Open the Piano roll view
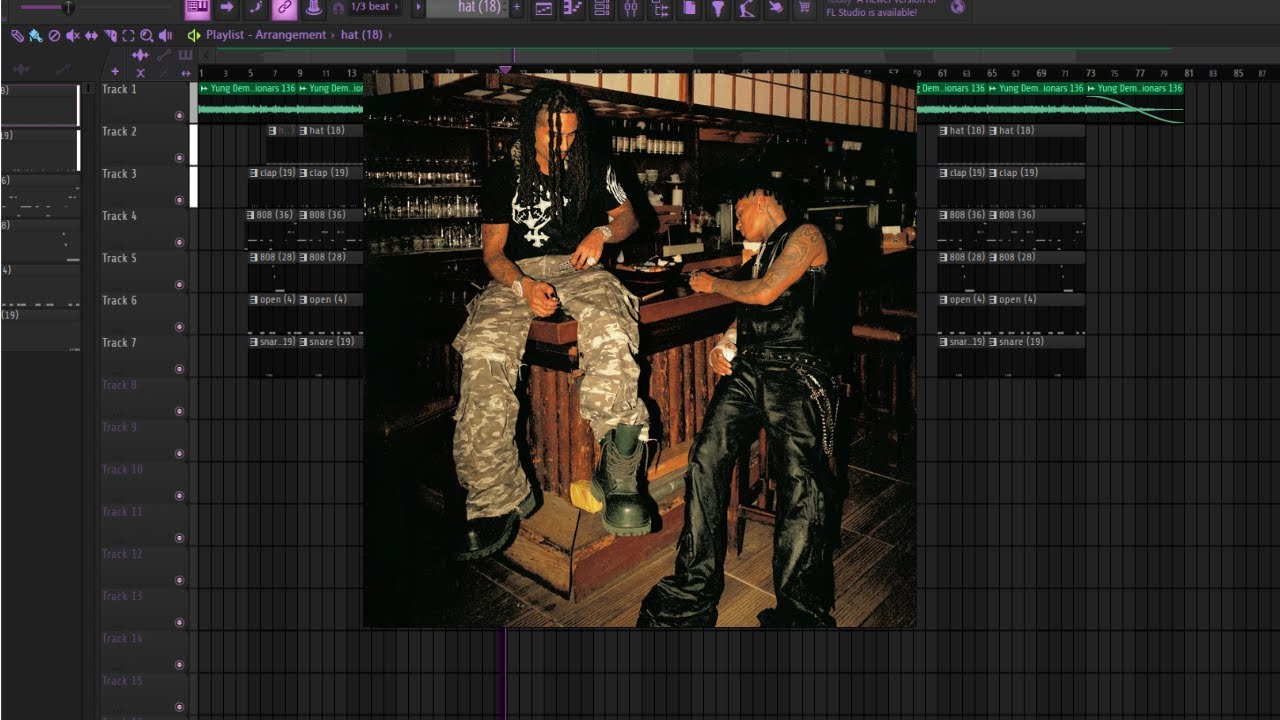The width and height of the screenshot is (1280, 720). click(x=573, y=8)
